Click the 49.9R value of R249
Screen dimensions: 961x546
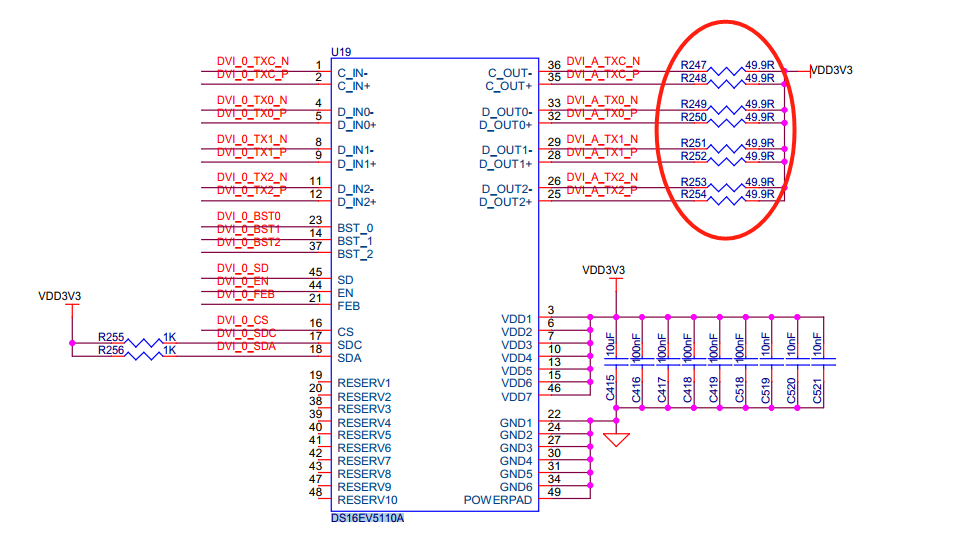[x=760, y=104]
